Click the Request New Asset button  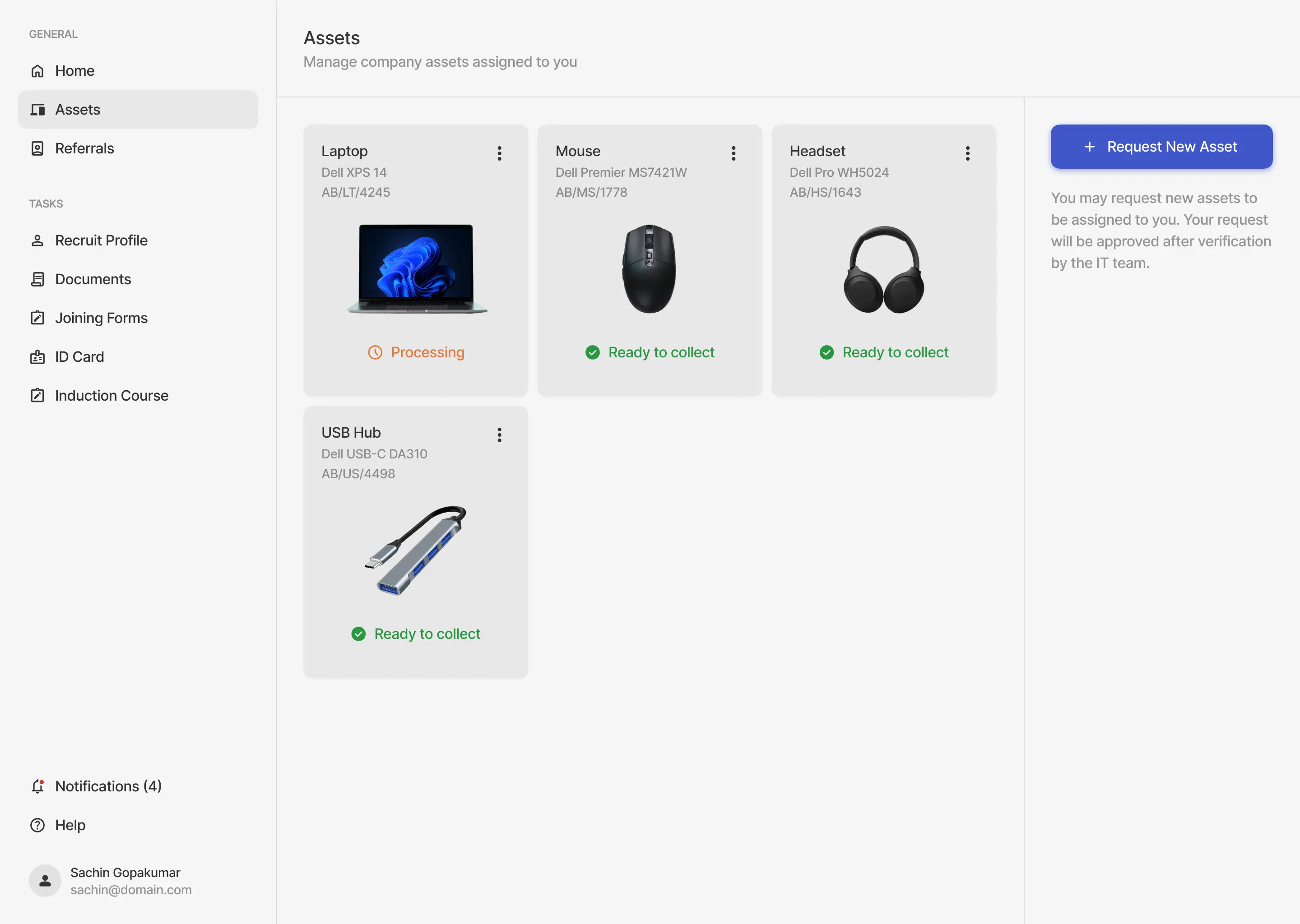coord(1161,146)
